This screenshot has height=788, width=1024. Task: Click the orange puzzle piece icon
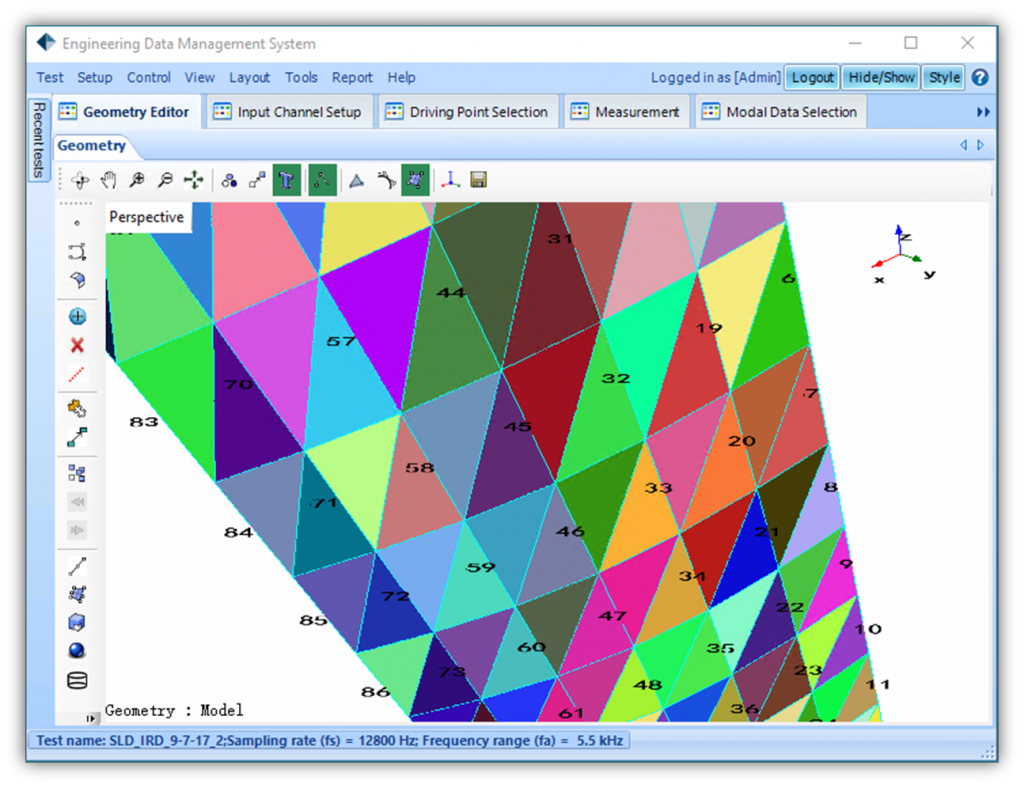[x=77, y=409]
